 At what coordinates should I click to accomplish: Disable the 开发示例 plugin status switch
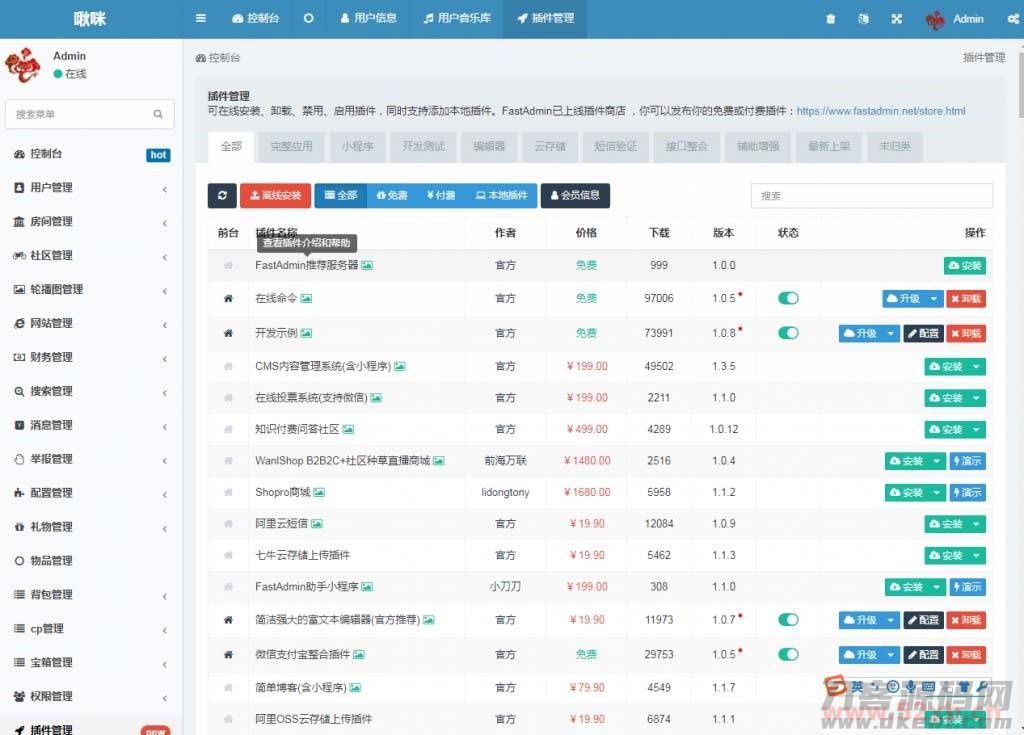(788, 333)
